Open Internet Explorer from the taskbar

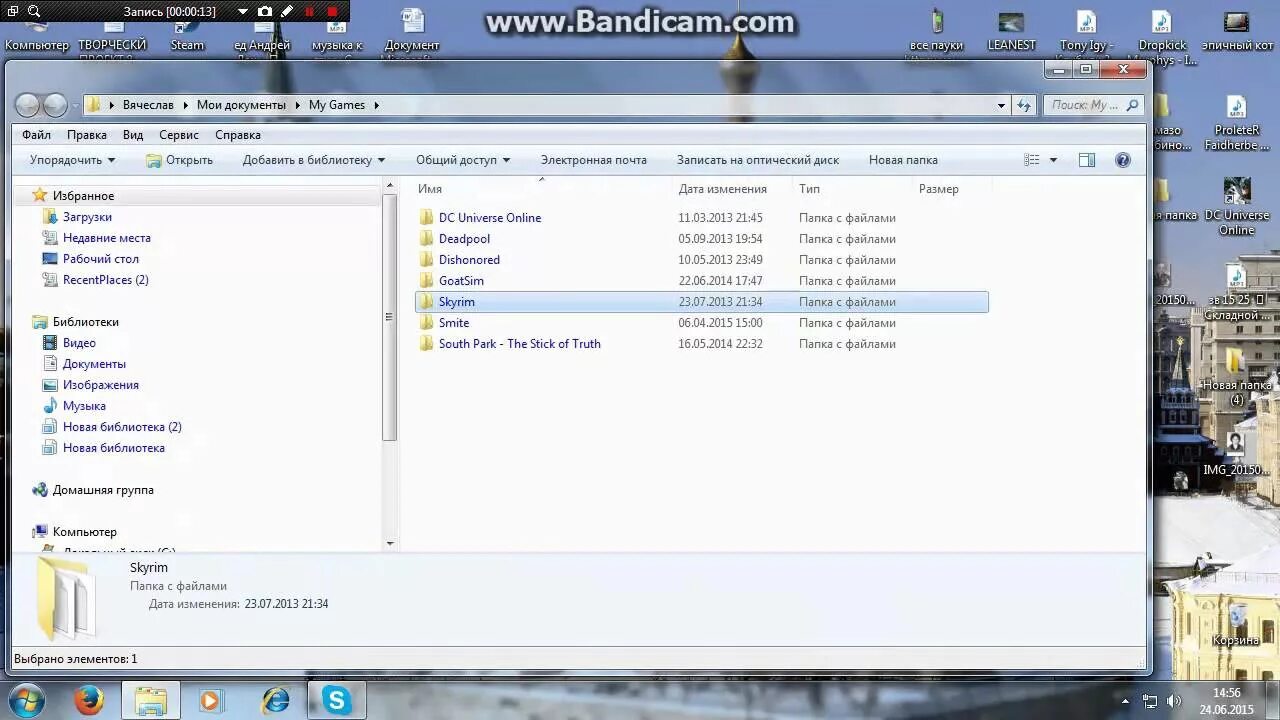(x=275, y=700)
